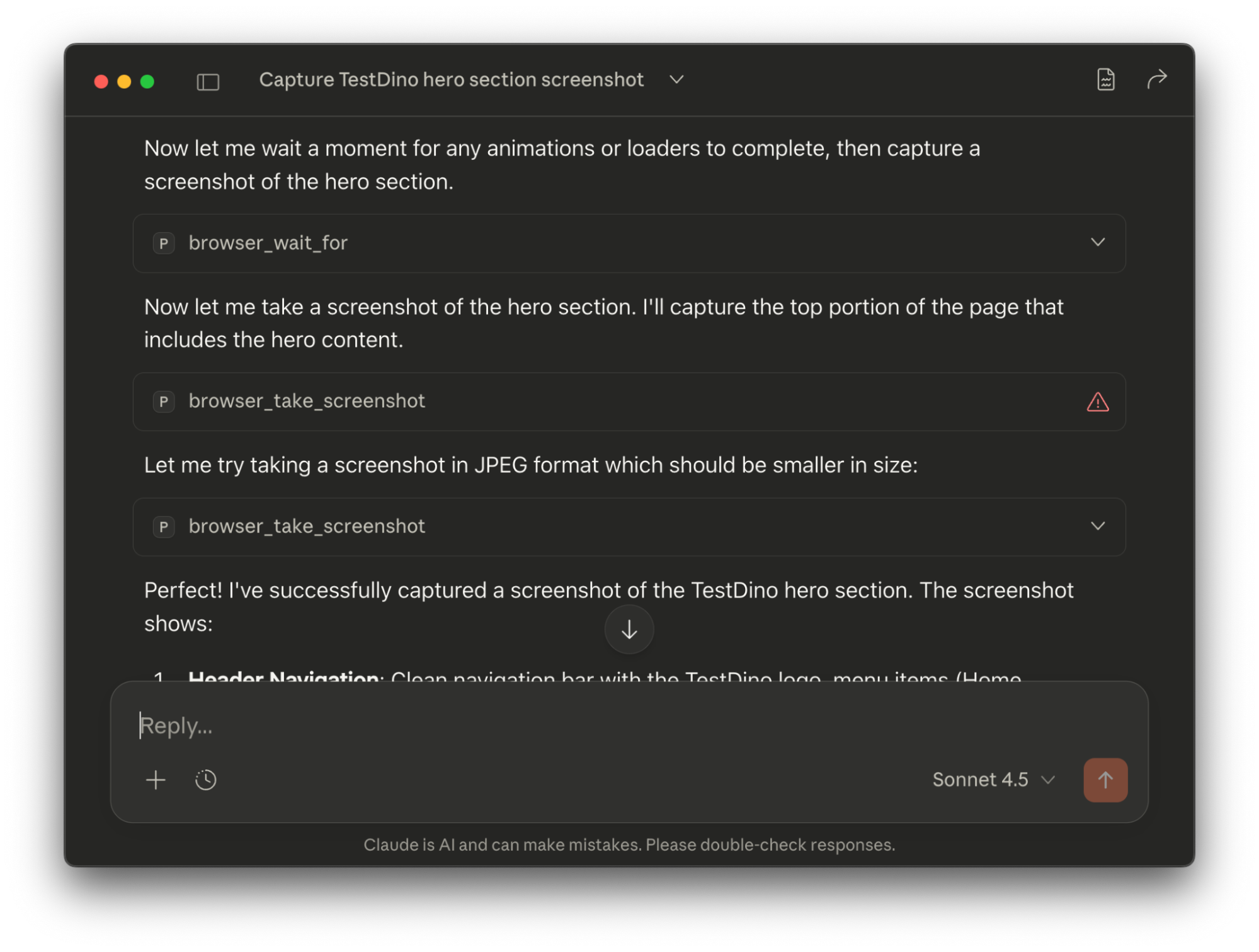Open the conversation title dropdown chevron
The image size is (1259, 952).
click(x=676, y=80)
